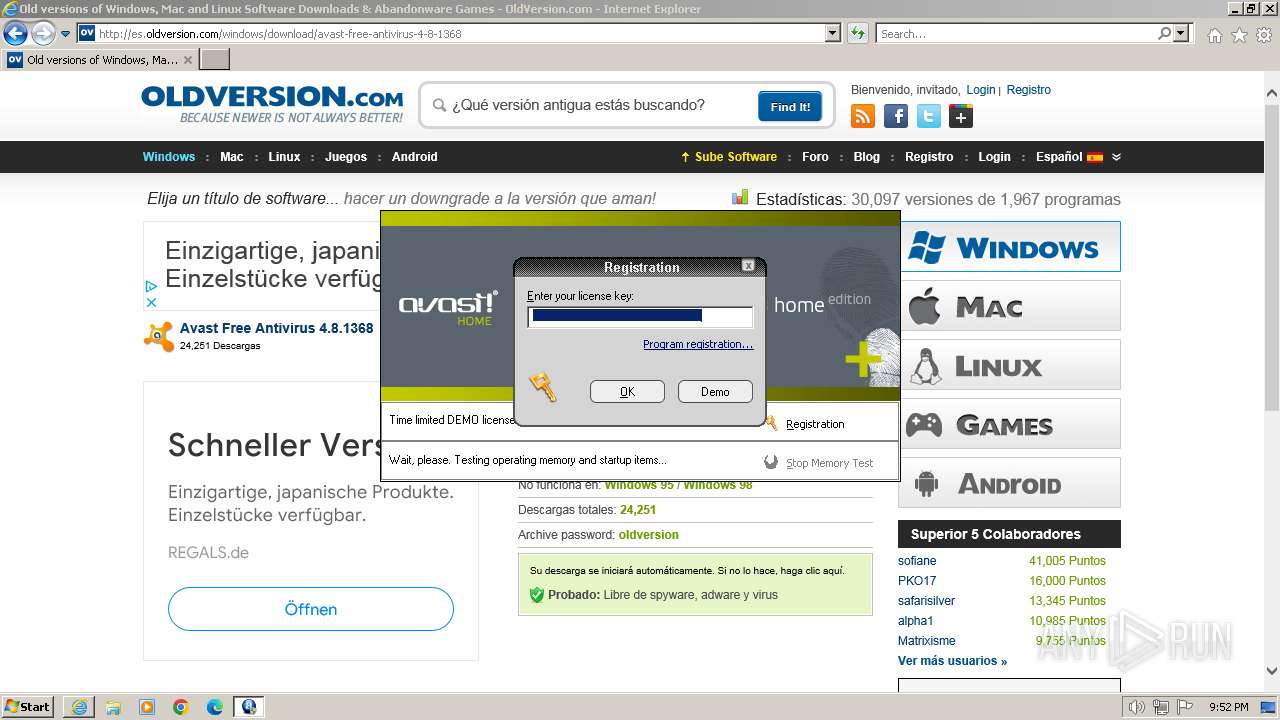The height and width of the screenshot is (720, 1280).
Task: Open Chrome from the taskbar
Action: (181, 707)
